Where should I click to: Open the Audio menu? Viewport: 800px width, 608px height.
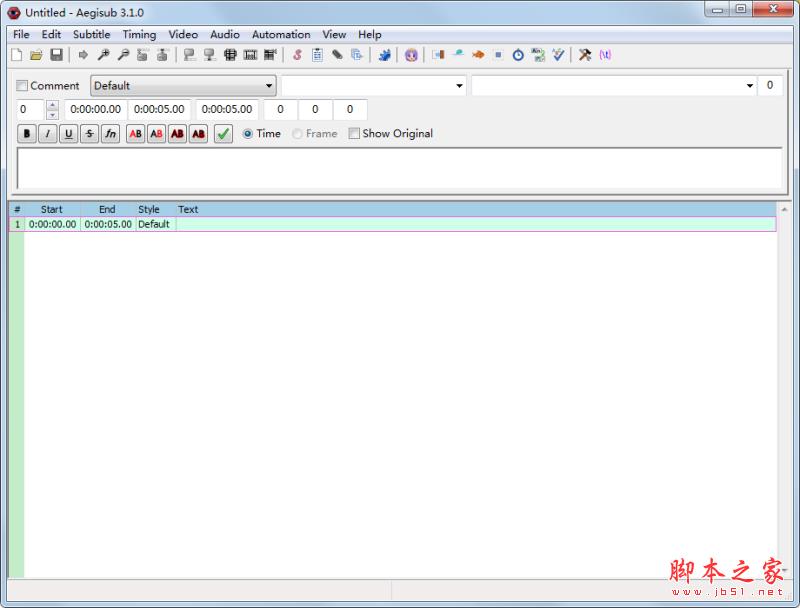tap(225, 34)
